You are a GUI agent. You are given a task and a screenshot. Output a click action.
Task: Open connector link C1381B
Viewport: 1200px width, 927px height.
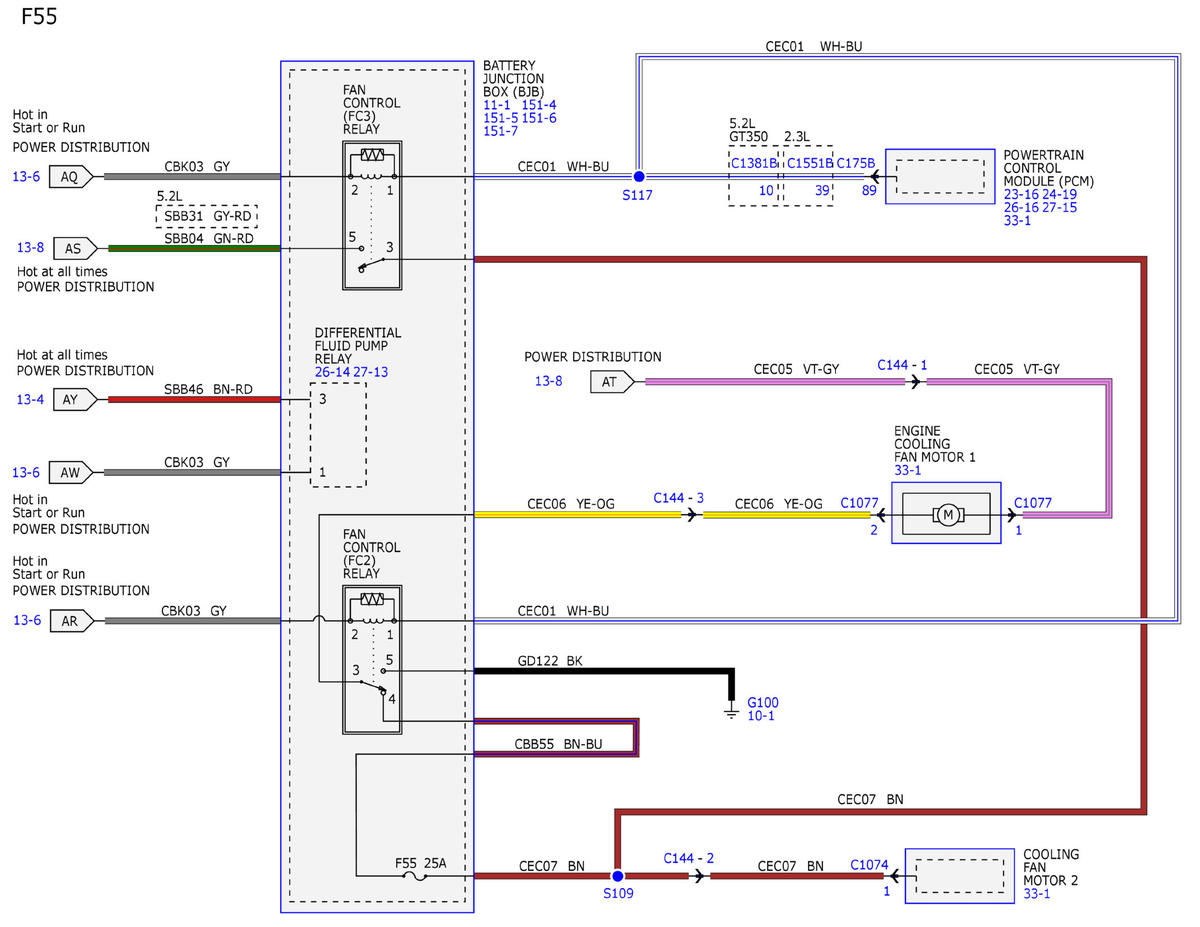tap(754, 162)
